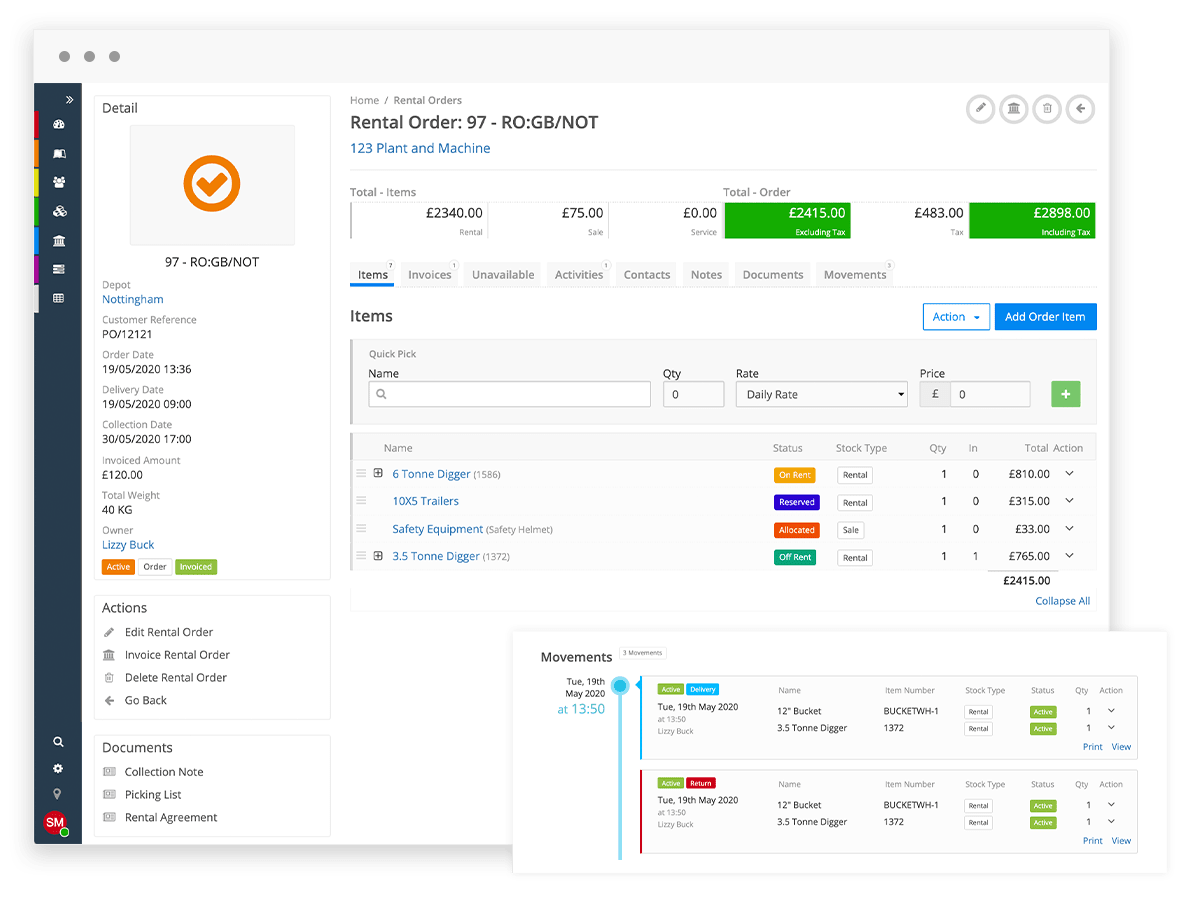Click the back arrow circle icon

coord(1080,109)
